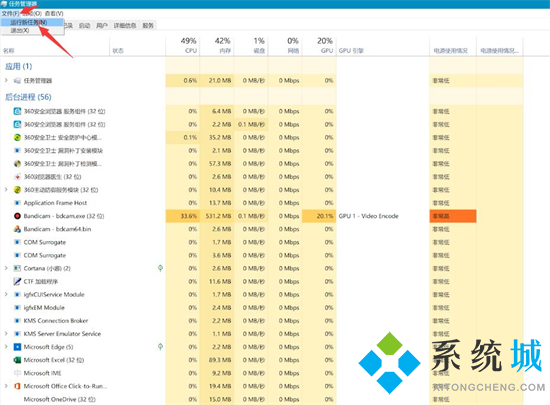Sort by the 名称 column header
This screenshot has height=405, width=550.
point(55,46)
